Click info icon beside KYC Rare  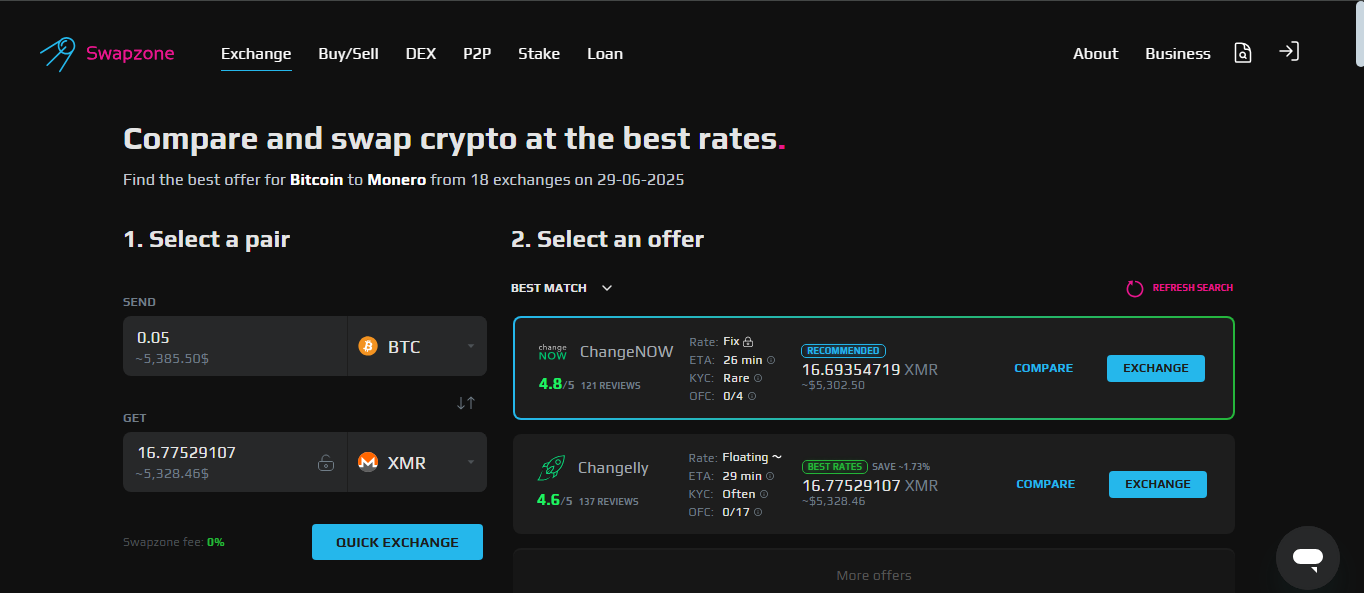(x=758, y=378)
